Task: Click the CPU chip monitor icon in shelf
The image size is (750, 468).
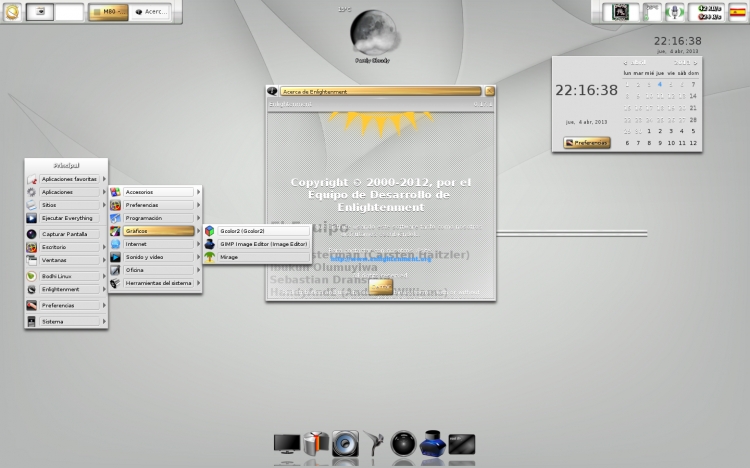Action: point(620,12)
